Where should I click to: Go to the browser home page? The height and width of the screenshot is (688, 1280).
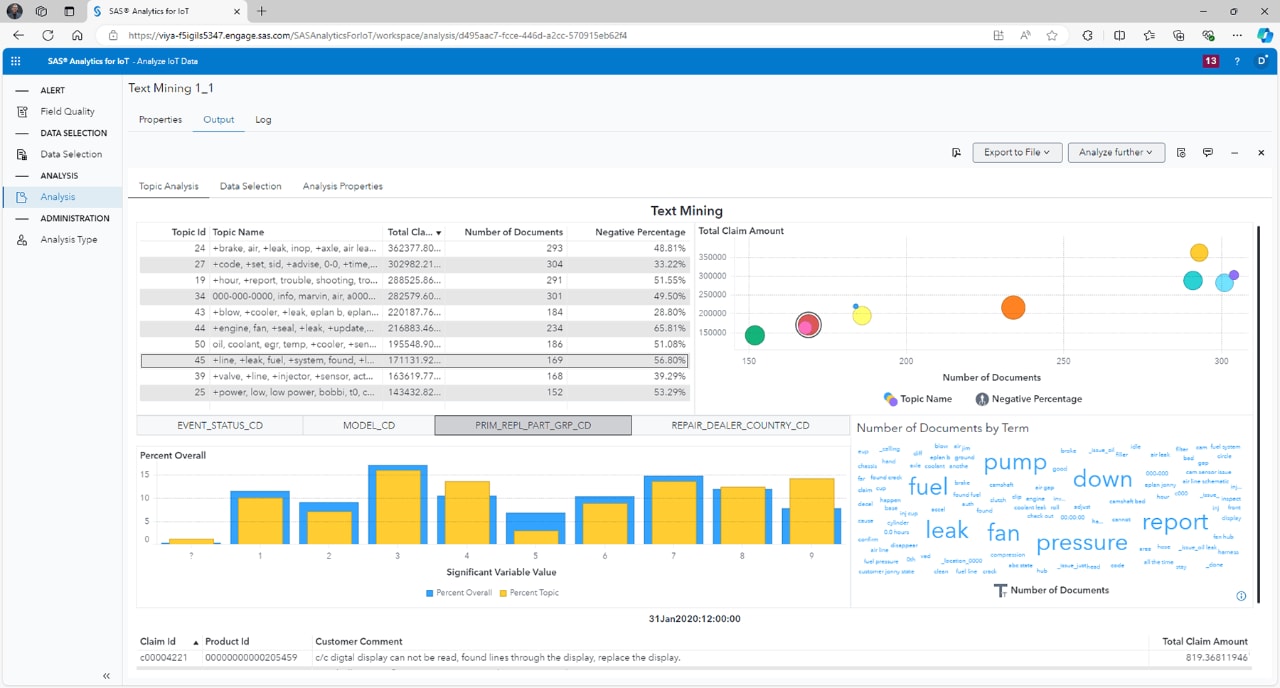78,35
